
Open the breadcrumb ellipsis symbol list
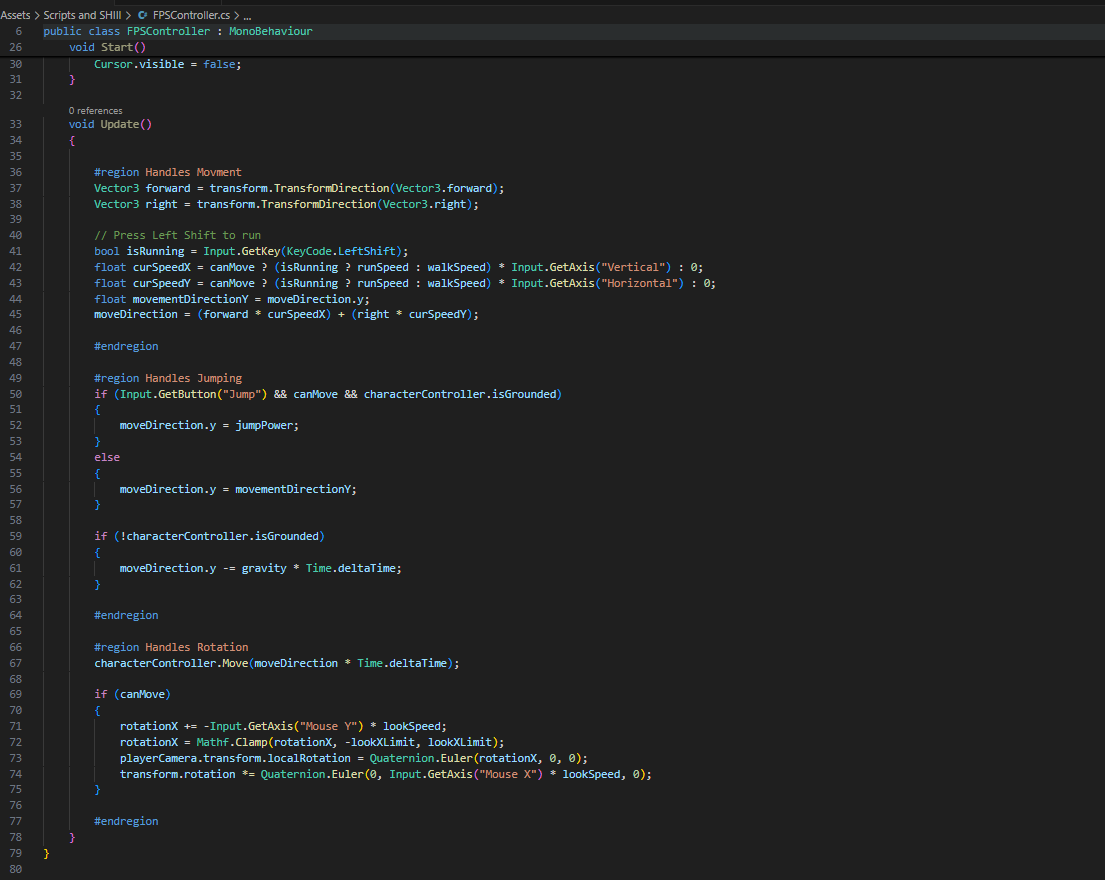[247, 16]
